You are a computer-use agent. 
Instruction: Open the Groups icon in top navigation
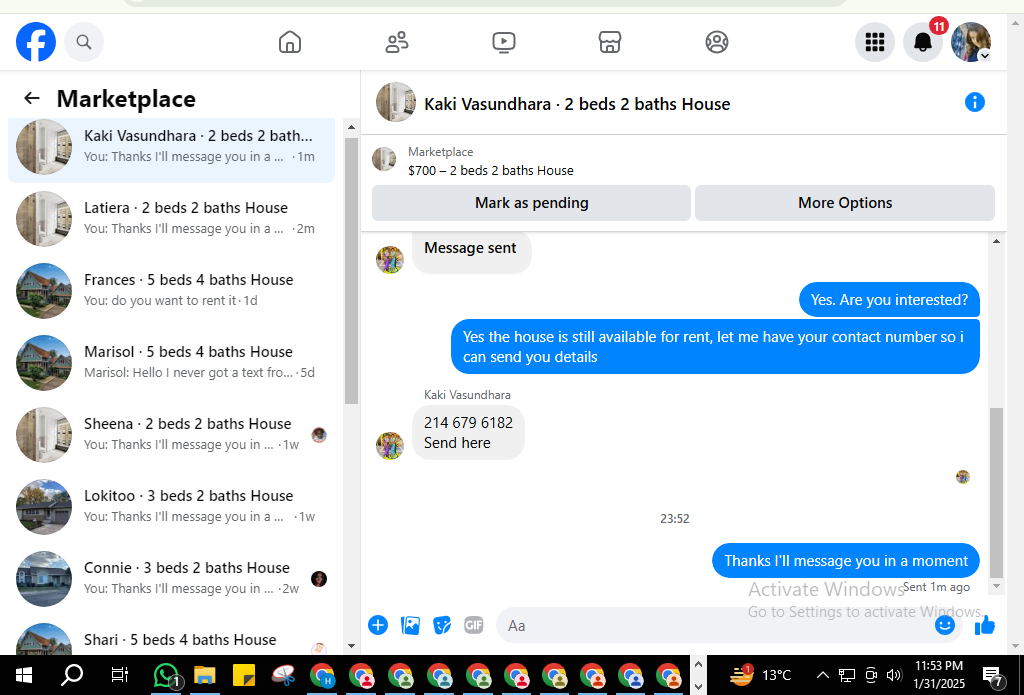tap(717, 42)
